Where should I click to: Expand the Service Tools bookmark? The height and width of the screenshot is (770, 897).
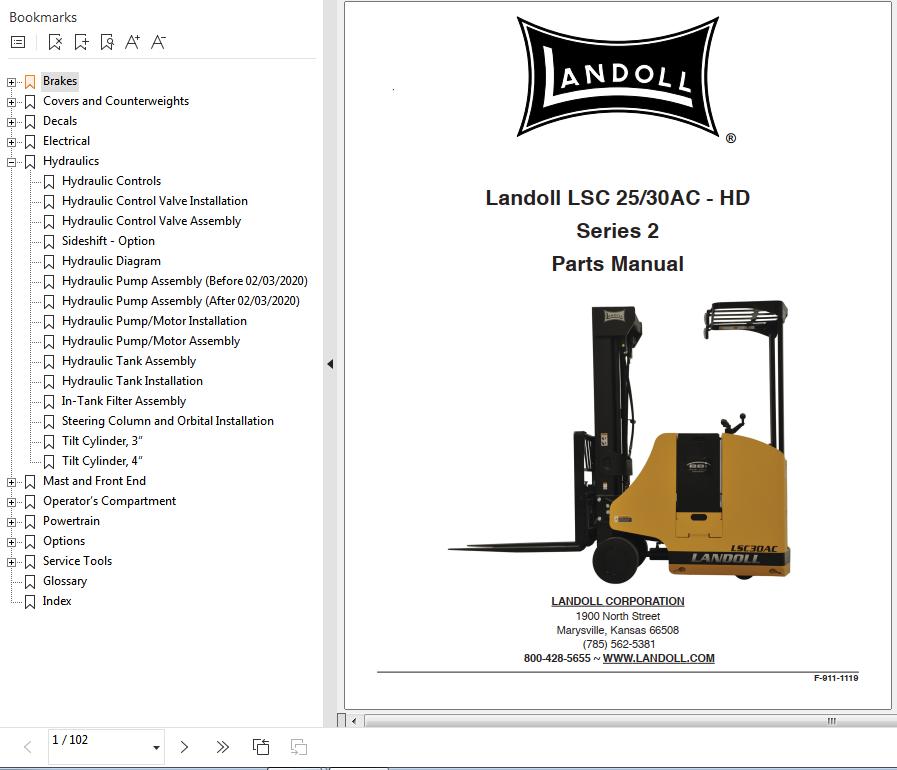point(11,562)
